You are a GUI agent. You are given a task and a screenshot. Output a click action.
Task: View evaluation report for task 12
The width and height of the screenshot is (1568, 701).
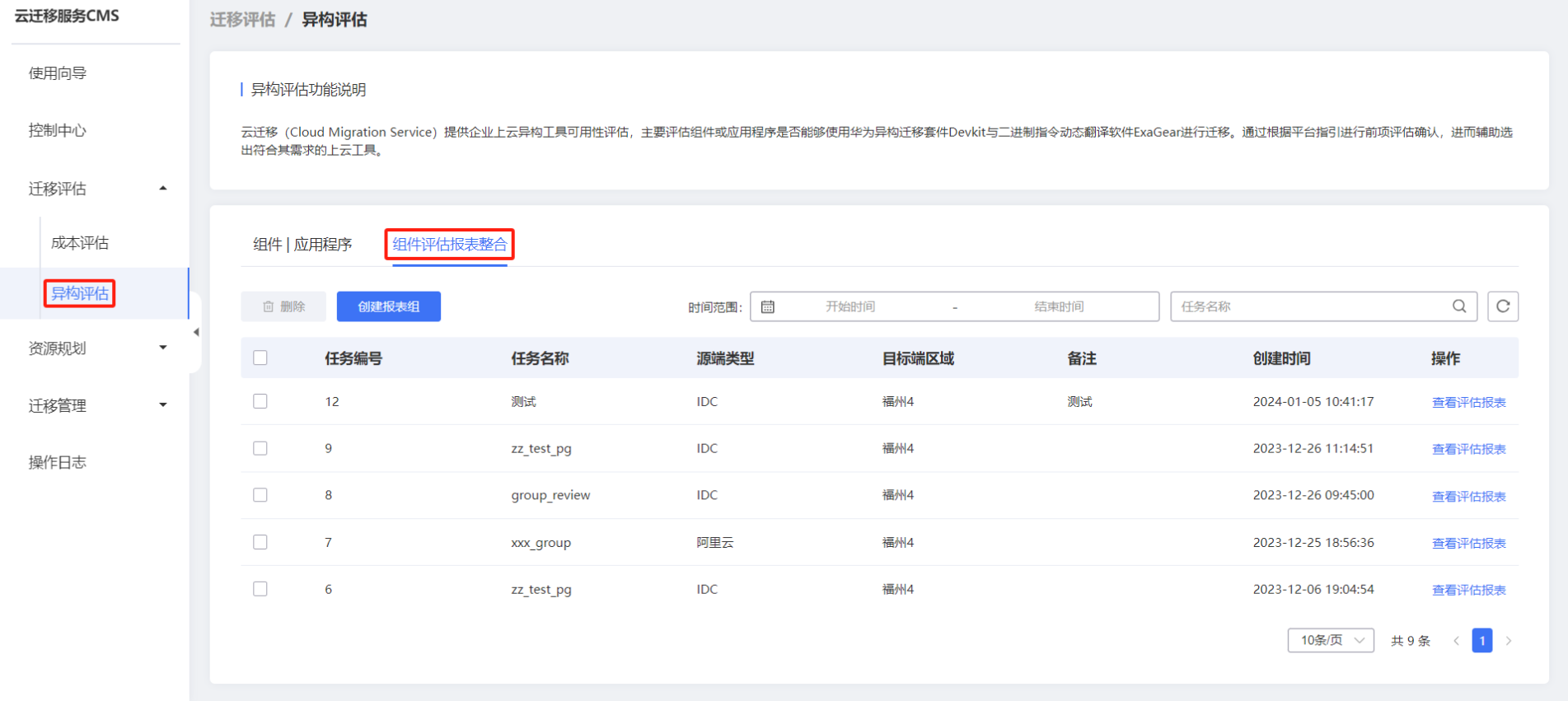point(1469,402)
